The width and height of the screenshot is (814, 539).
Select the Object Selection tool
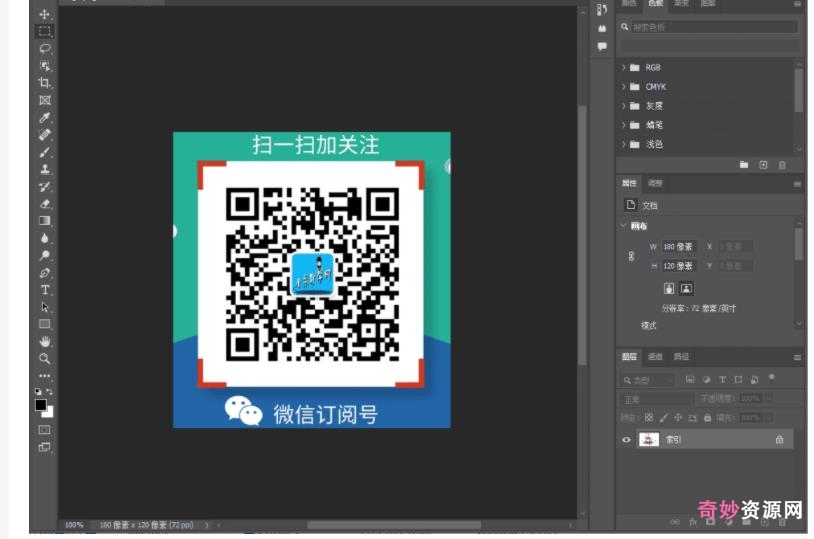[45, 66]
